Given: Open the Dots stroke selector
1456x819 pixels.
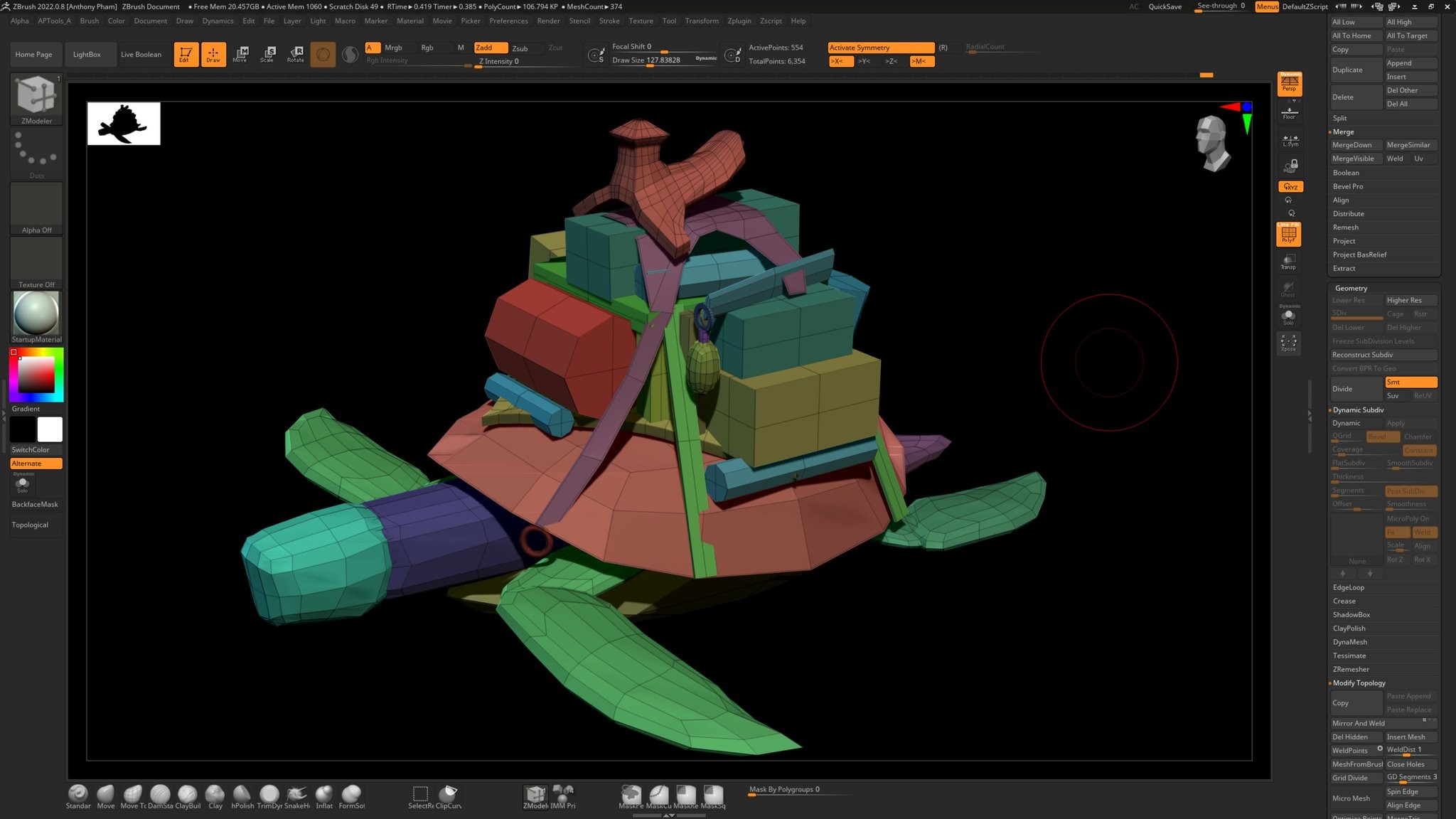Looking at the screenshot, I should tap(36, 153).
